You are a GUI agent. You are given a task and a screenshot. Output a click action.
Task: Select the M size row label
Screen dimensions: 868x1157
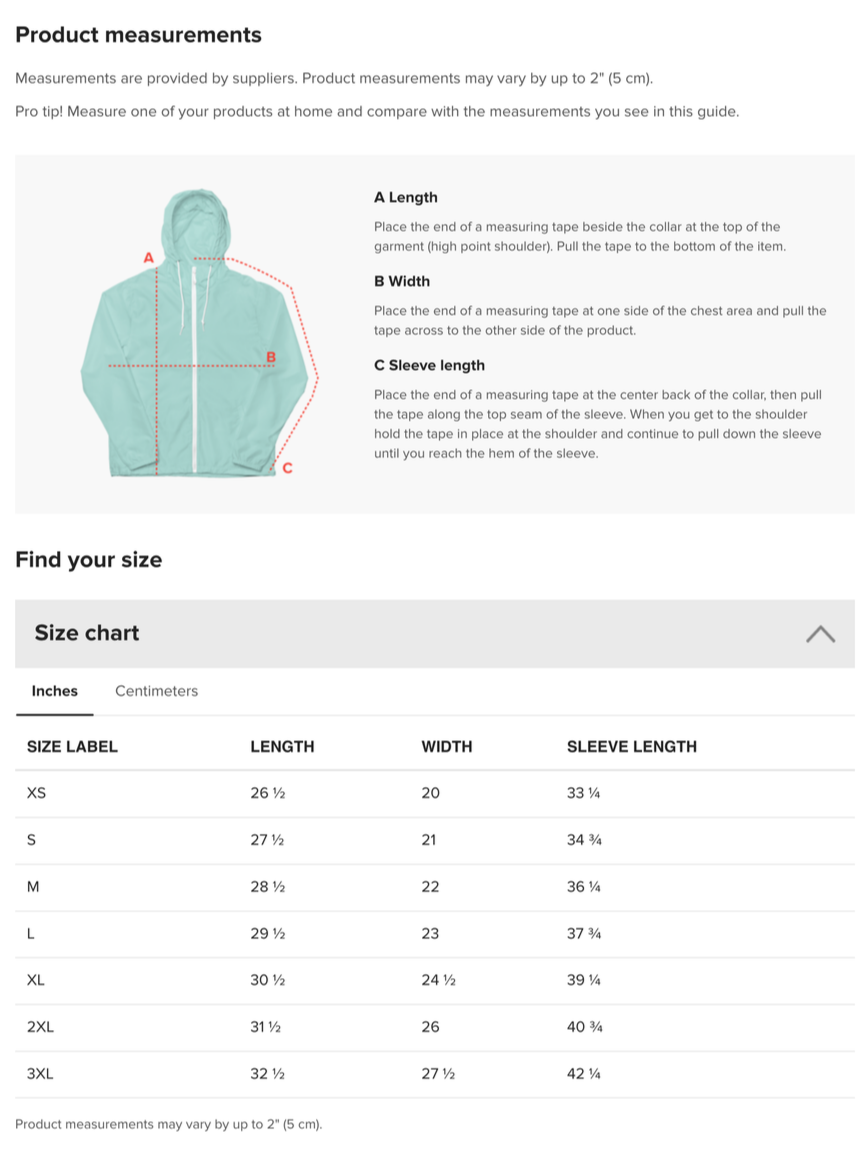point(33,887)
